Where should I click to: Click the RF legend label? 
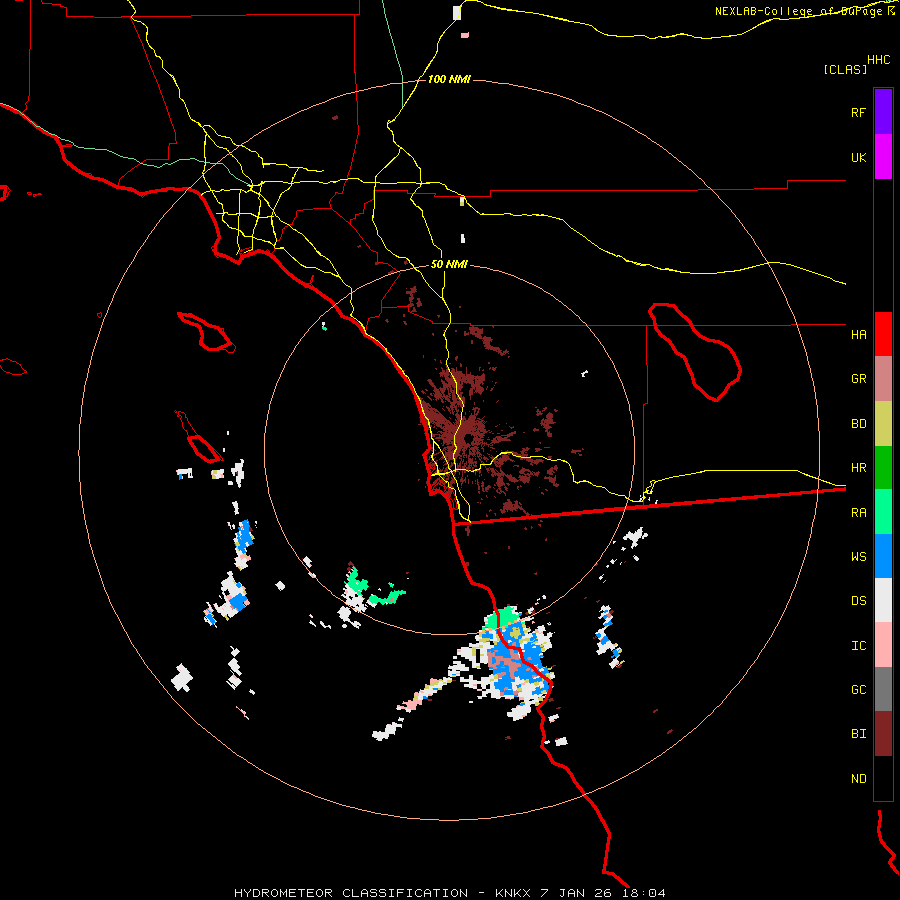point(858,112)
